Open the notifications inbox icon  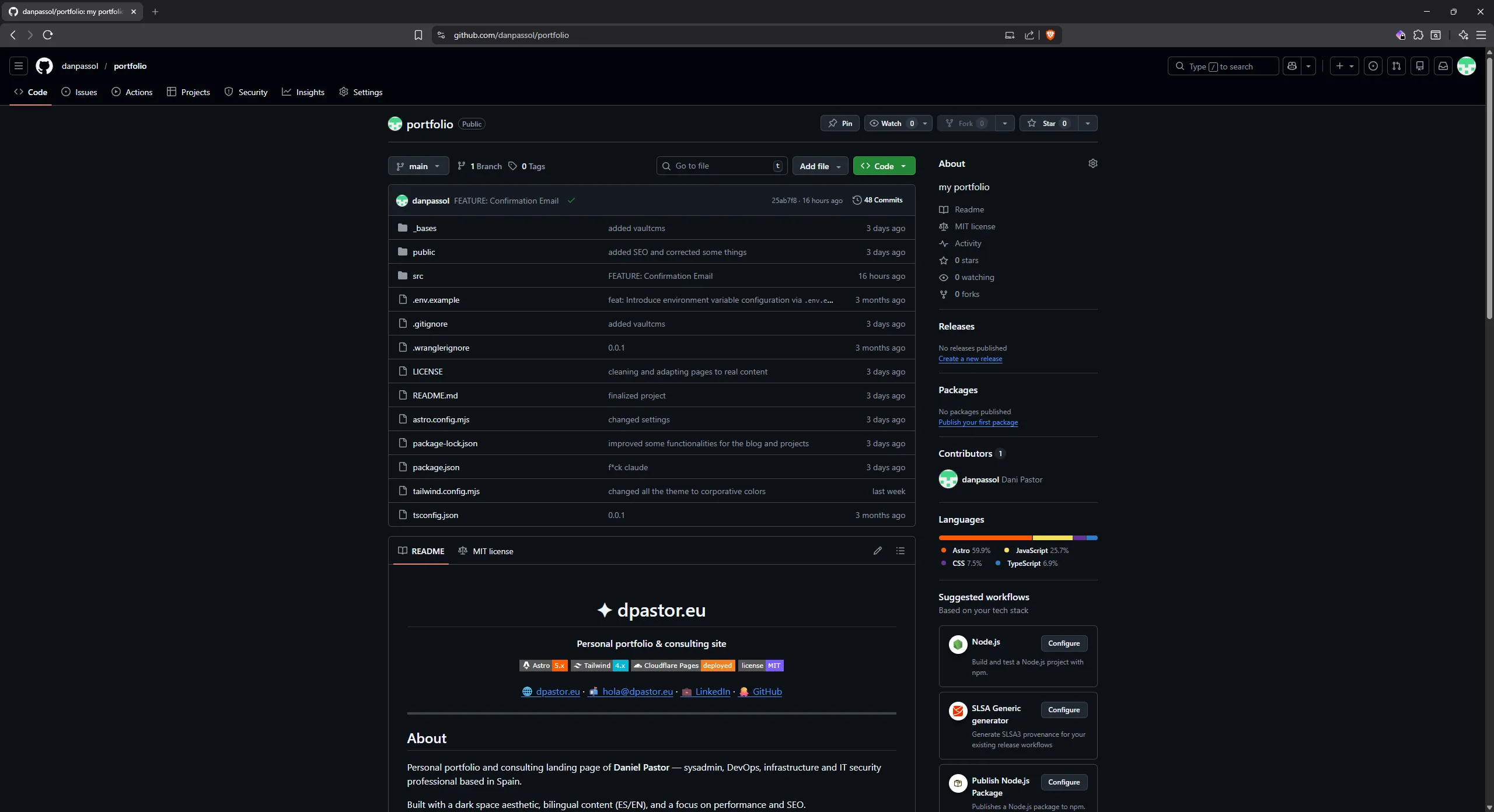coord(1443,66)
